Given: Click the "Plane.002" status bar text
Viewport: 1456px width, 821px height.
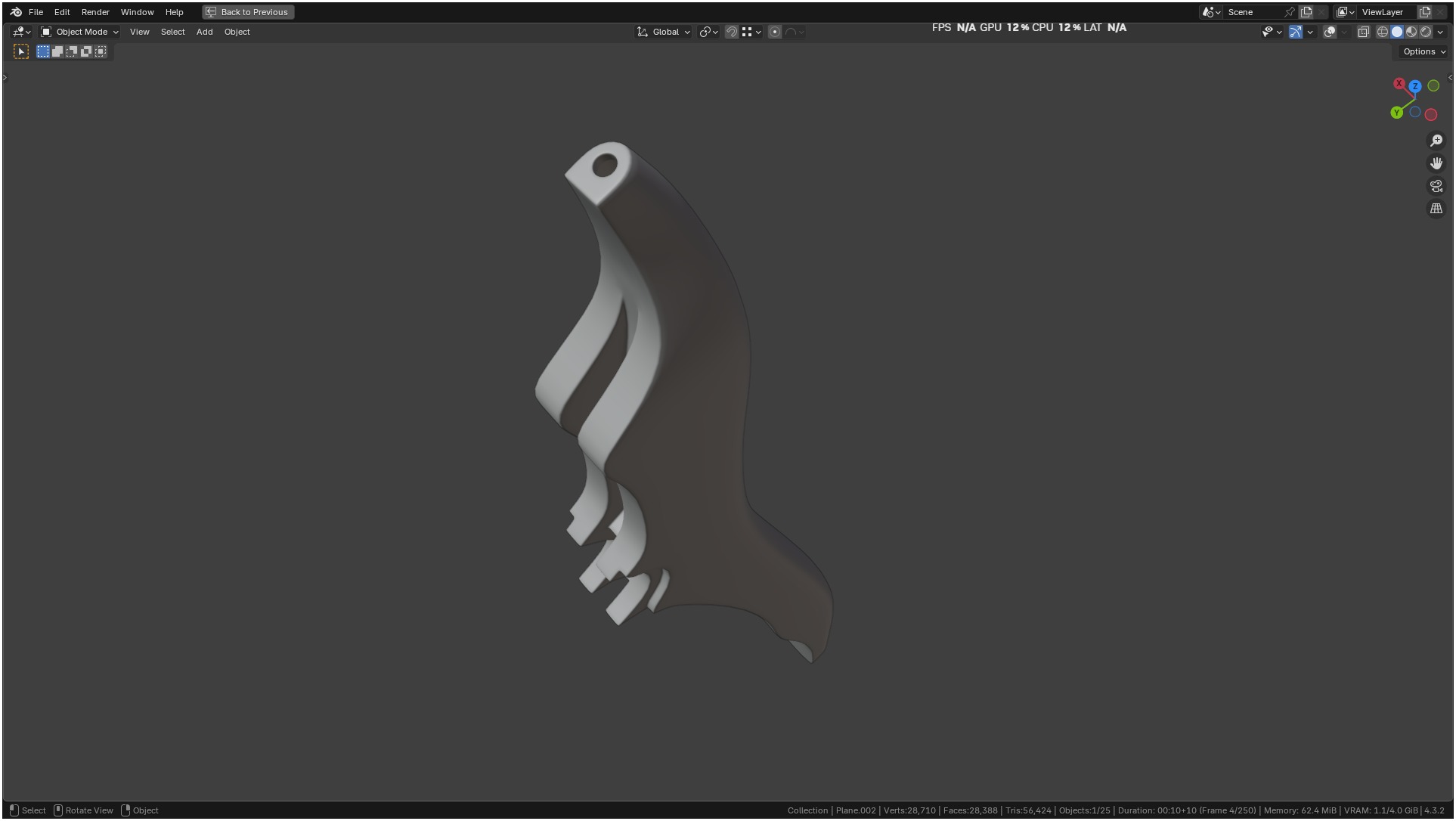Looking at the screenshot, I should pyautogui.click(x=856, y=810).
